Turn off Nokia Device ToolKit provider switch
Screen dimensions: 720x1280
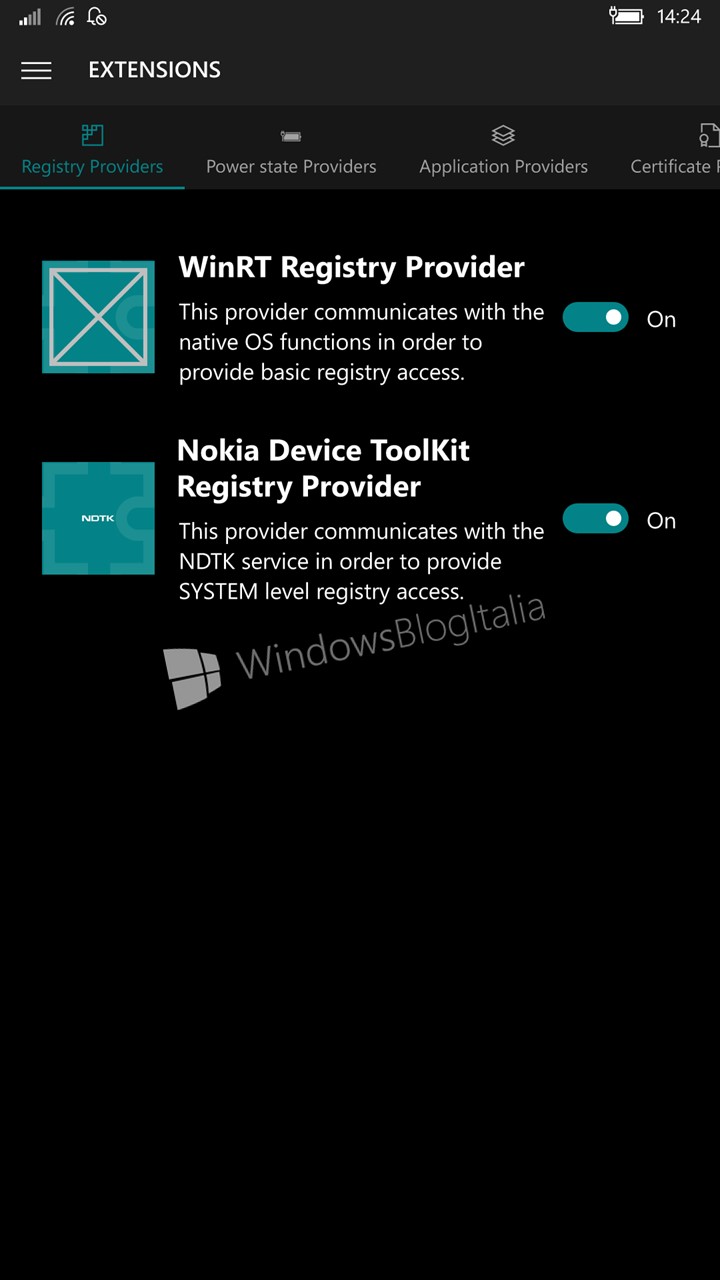(595, 519)
